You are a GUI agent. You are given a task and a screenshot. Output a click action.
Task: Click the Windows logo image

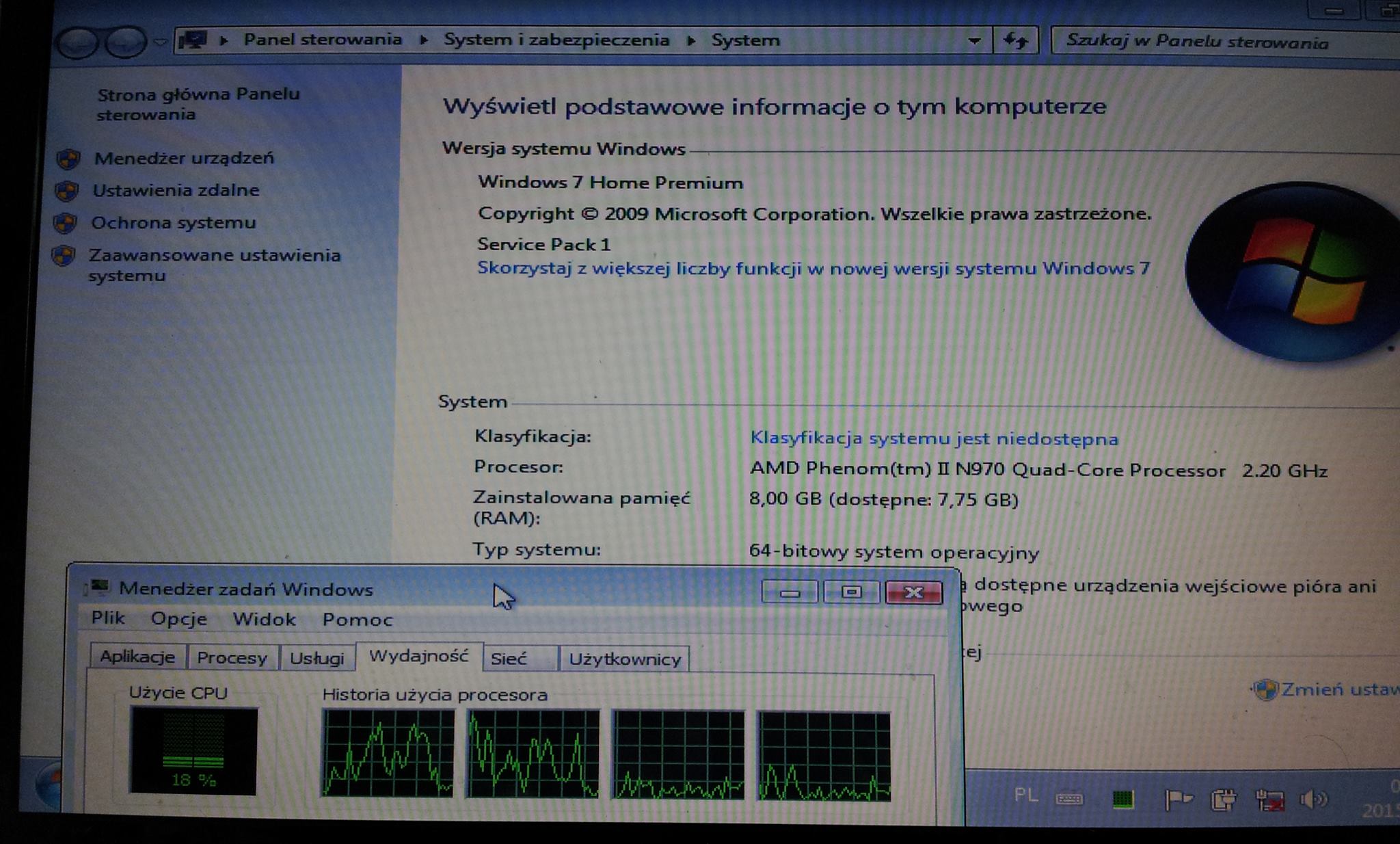click(1293, 271)
